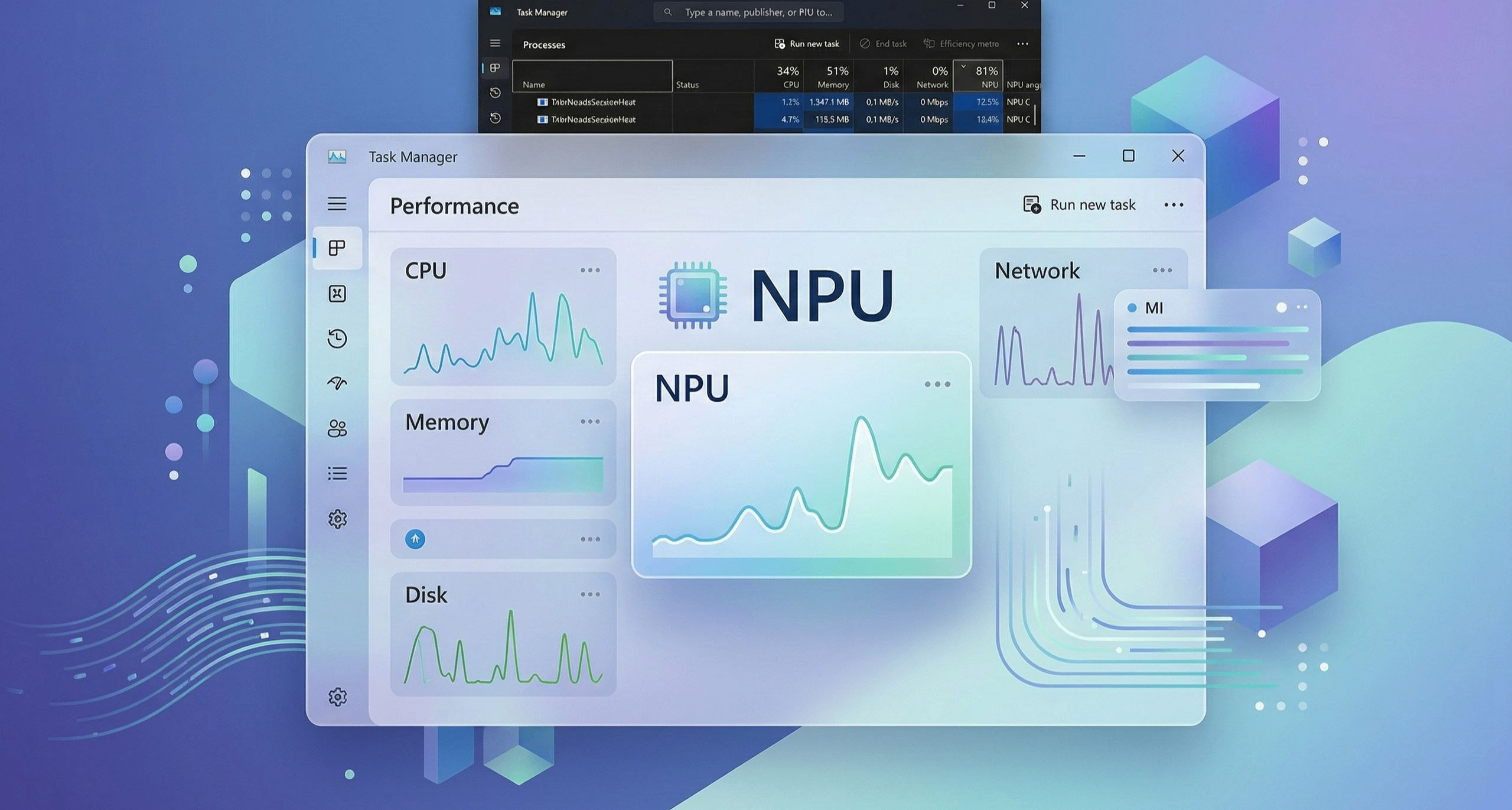Open the Performance panel in the sidebar
Screen dimensions: 1512x810
click(337, 248)
